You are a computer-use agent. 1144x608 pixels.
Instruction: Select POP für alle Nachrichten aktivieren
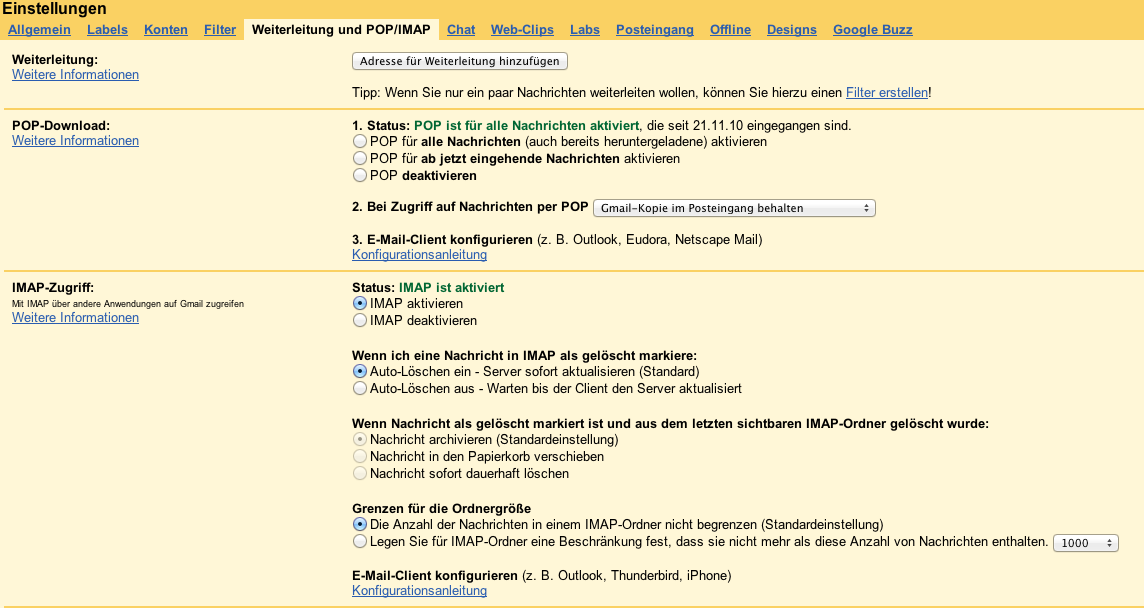click(360, 142)
